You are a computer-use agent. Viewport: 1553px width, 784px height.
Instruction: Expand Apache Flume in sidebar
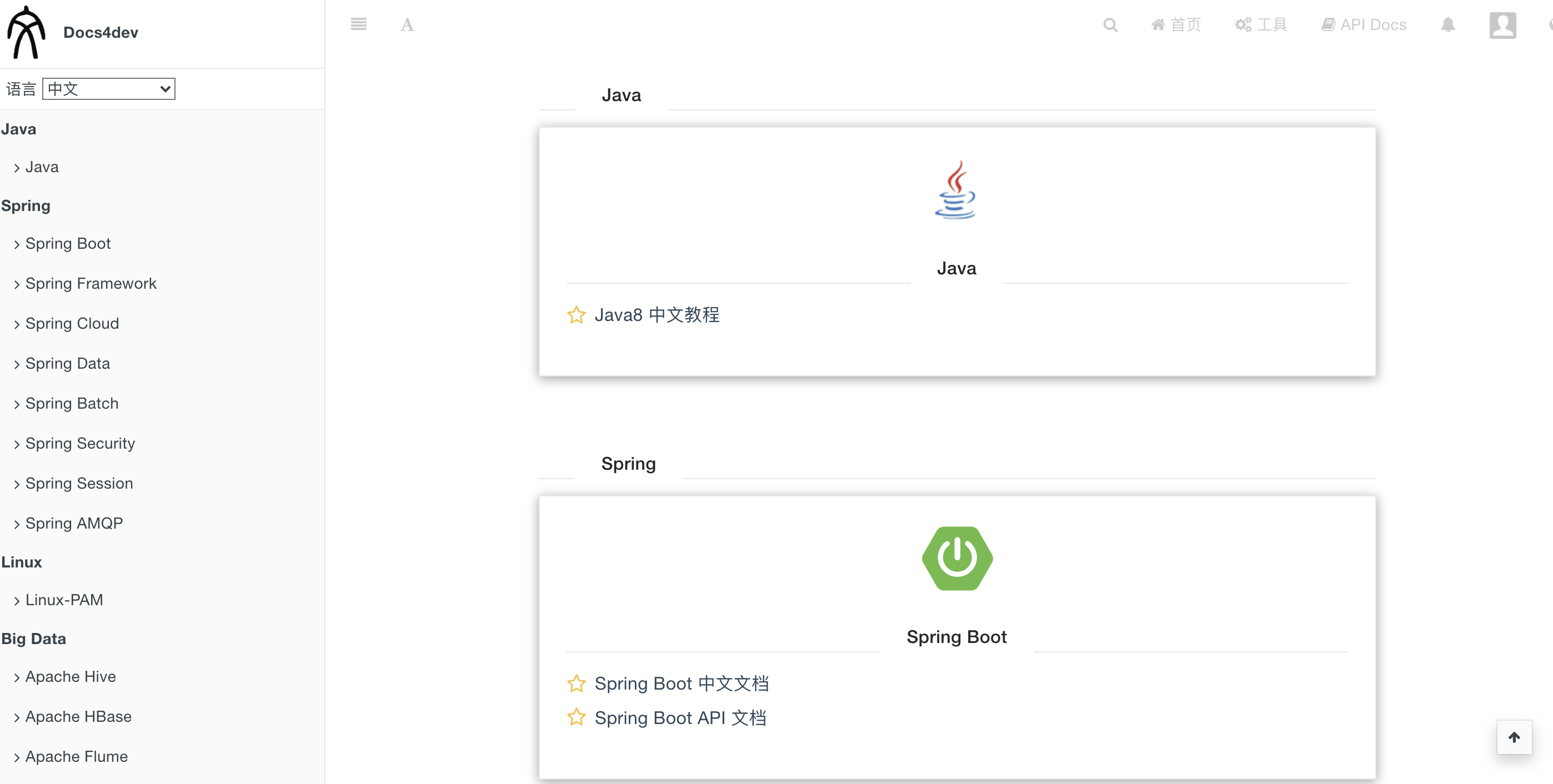(71, 756)
